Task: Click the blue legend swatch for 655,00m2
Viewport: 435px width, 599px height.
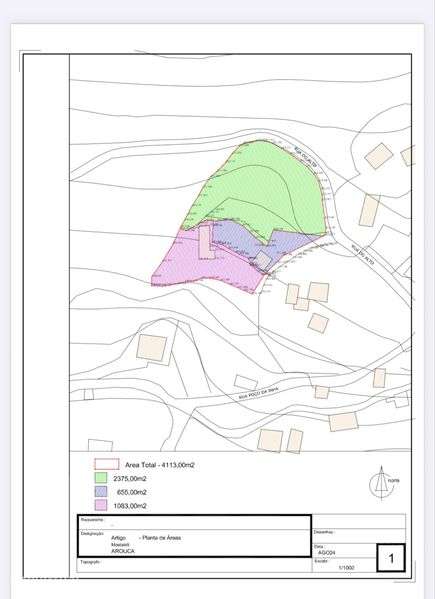Action: [101, 492]
